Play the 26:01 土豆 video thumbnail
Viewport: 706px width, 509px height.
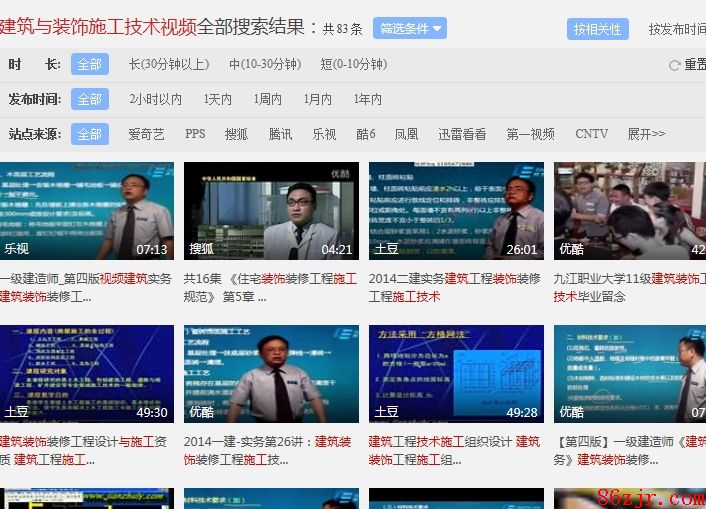tap(456, 210)
